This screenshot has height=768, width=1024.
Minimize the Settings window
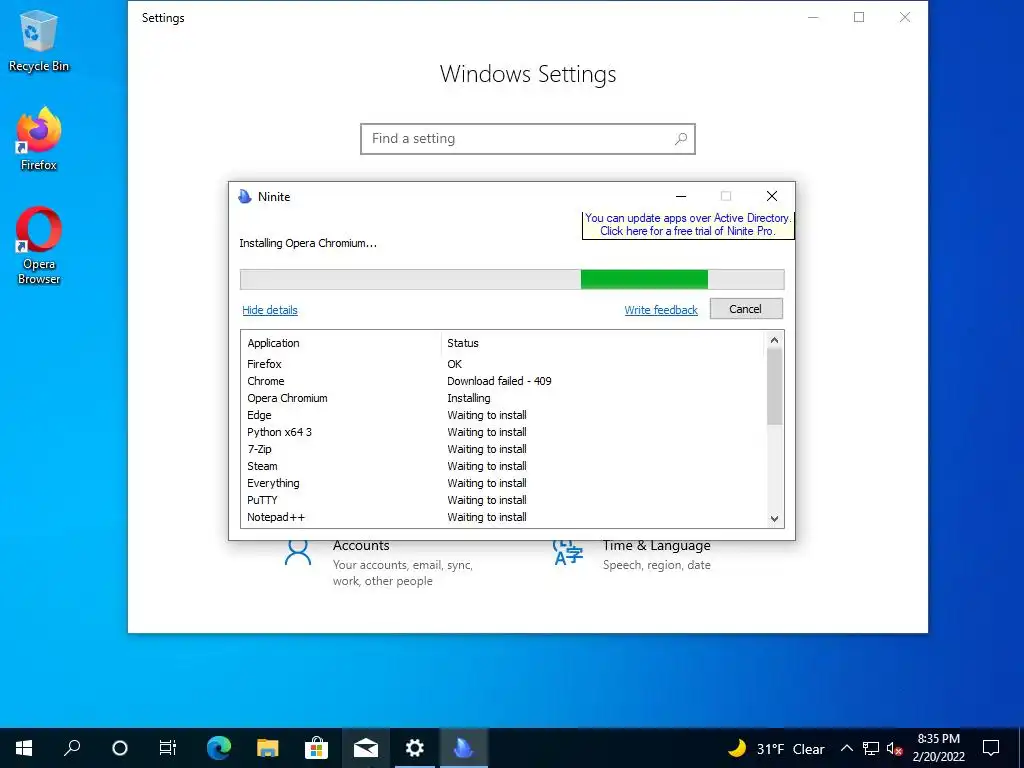(x=813, y=17)
